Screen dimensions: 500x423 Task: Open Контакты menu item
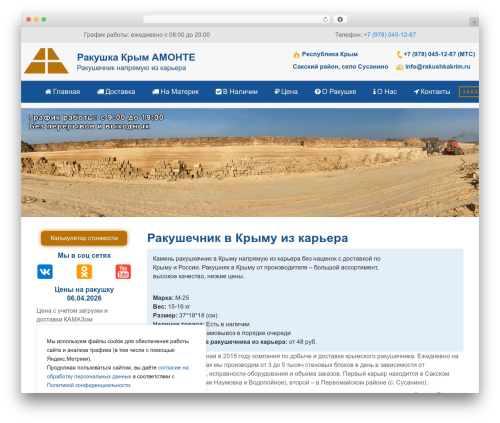432,92
